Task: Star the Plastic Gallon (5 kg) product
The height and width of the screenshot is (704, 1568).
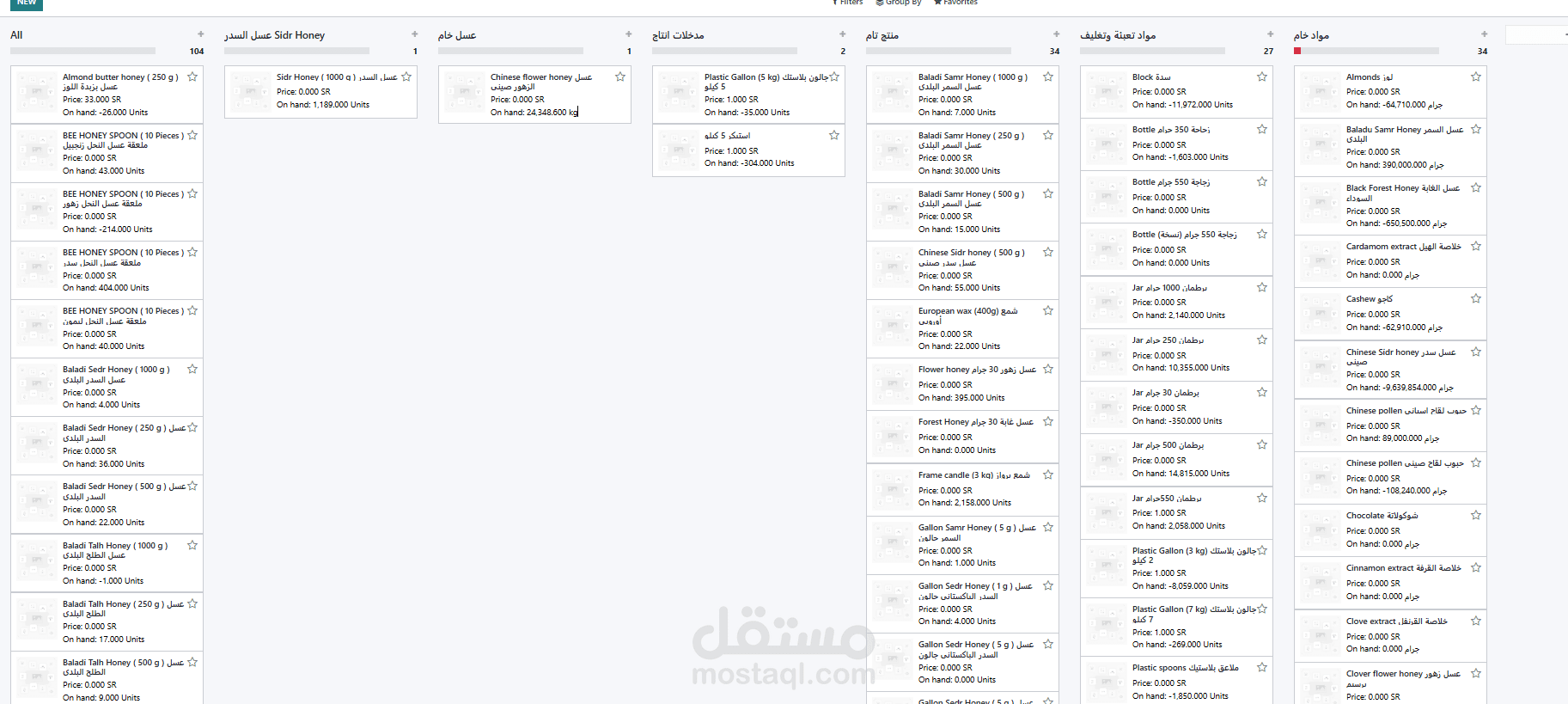Action: [834, 77]
